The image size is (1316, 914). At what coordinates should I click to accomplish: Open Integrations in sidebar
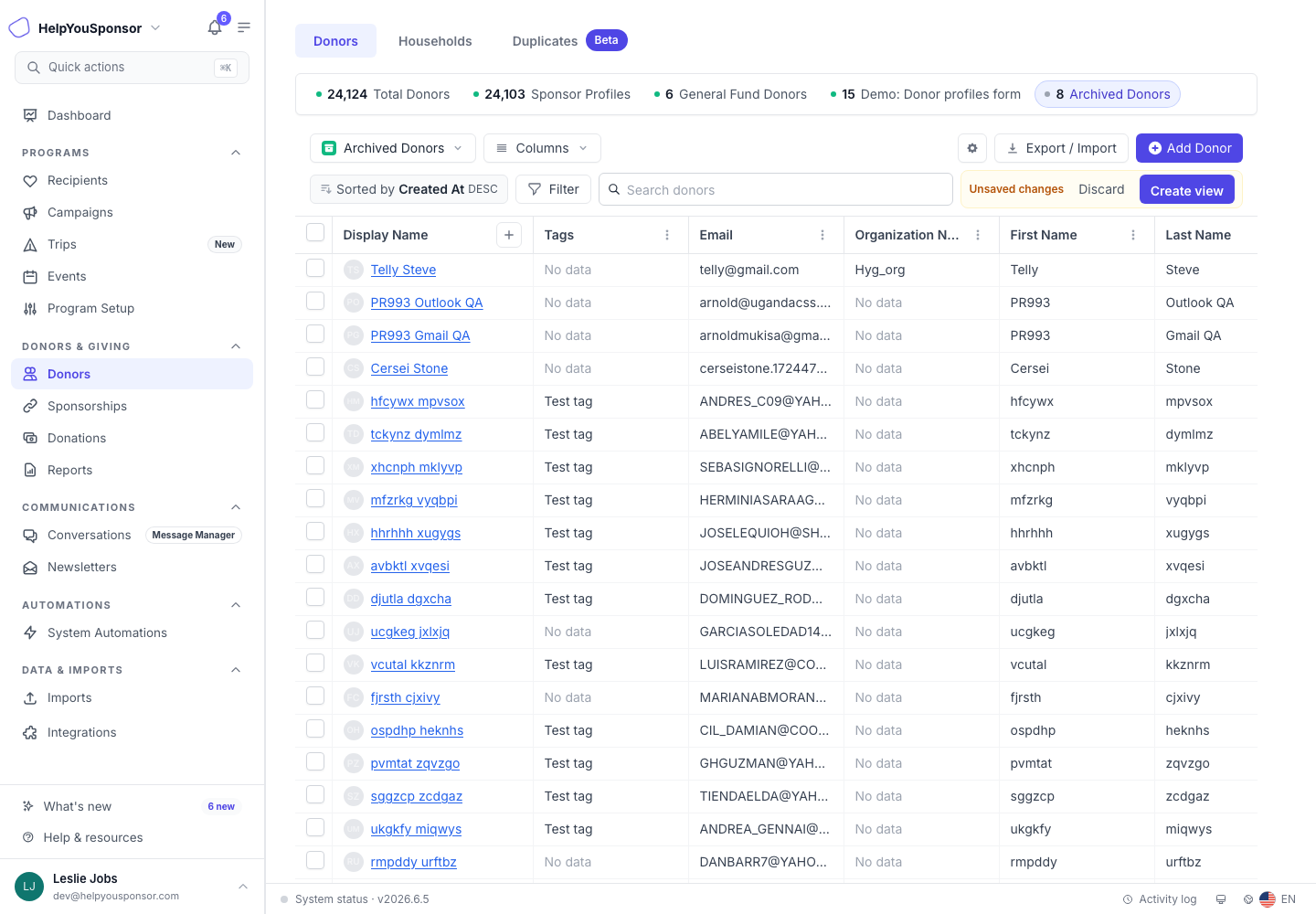pyautogui.click(x=132, y=732)
